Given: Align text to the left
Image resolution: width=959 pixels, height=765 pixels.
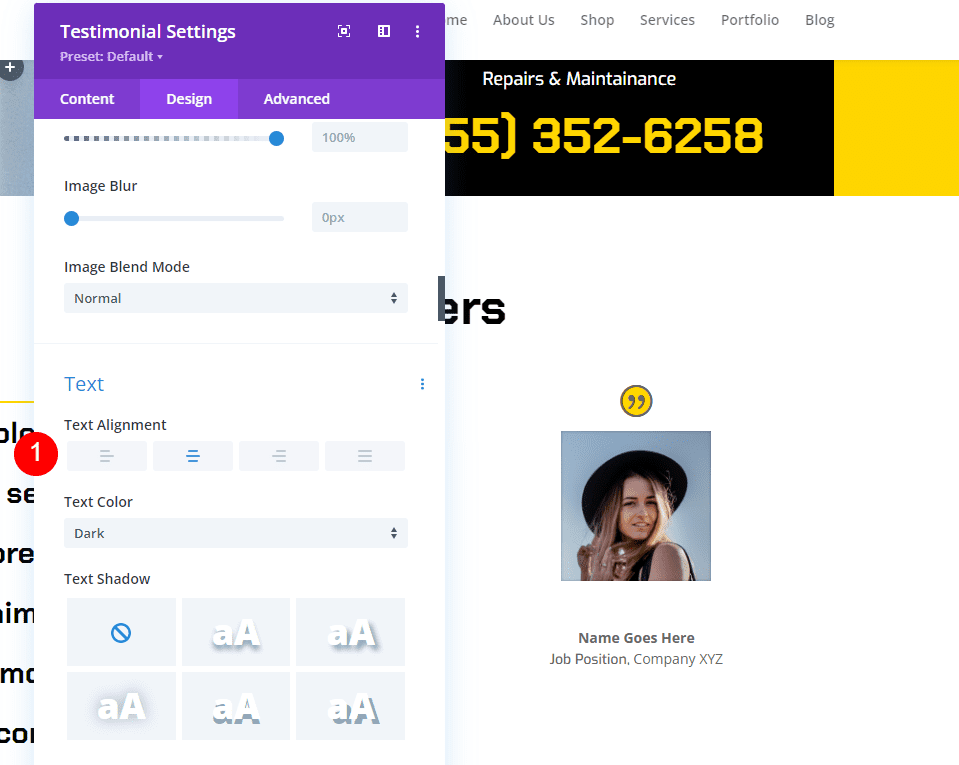Looking at the screenshot, I should 107,456.
